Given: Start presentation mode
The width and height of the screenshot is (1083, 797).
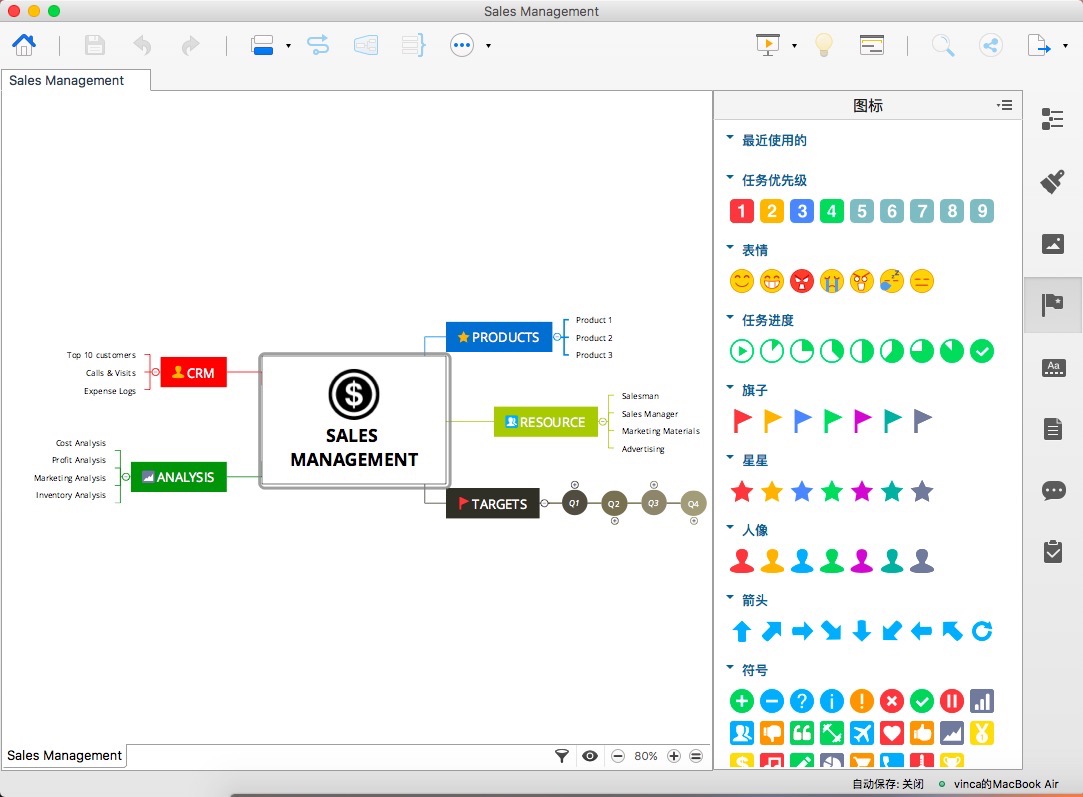Looking at the screenshot, I should pos(768,45).
